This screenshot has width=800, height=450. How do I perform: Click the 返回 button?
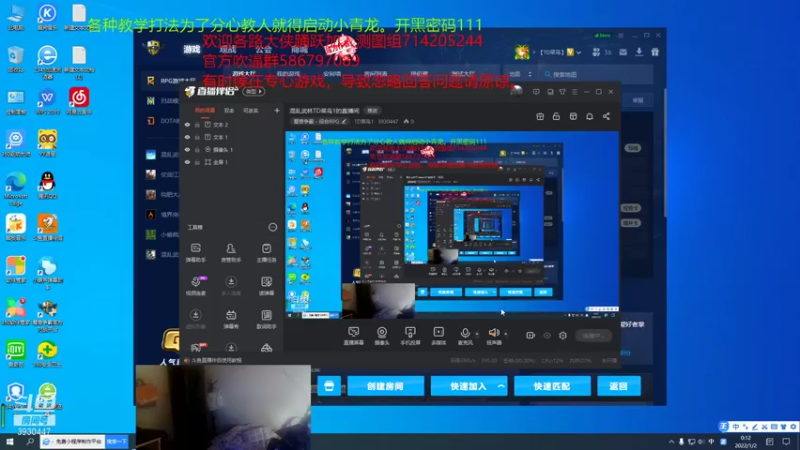pyautogui.click(x=619, y=386)
